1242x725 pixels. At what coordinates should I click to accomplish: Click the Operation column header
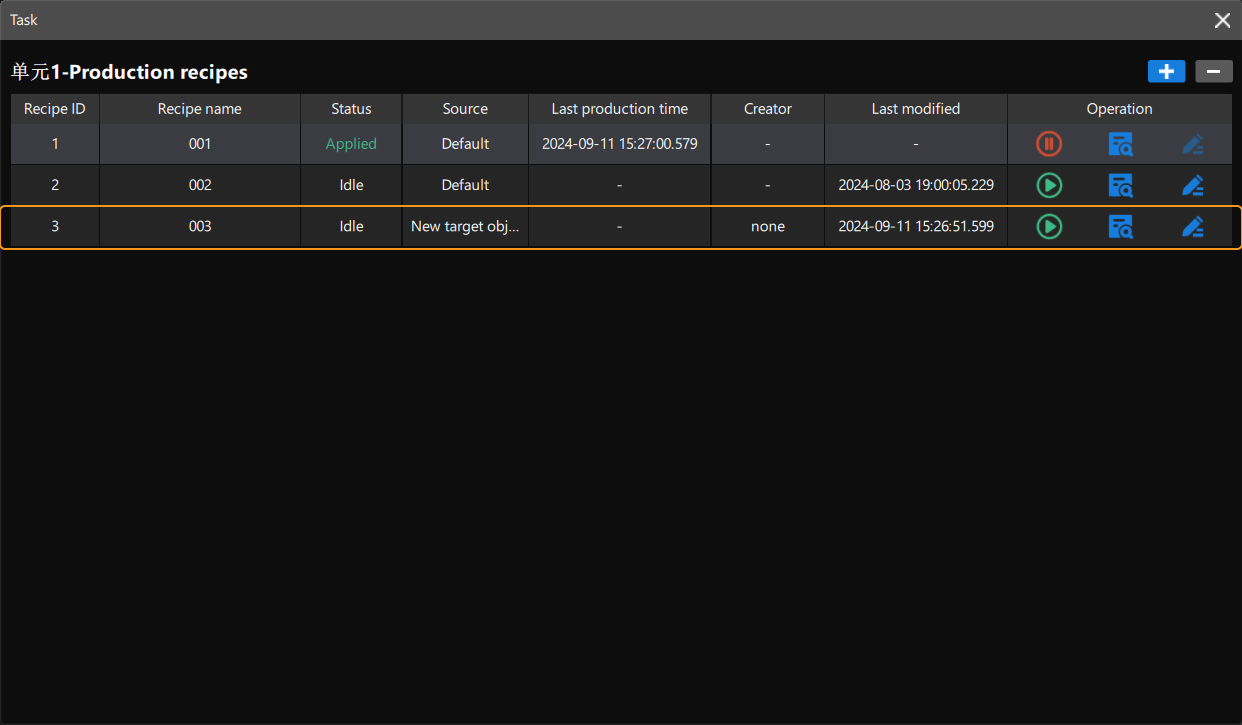point(1119,108)
